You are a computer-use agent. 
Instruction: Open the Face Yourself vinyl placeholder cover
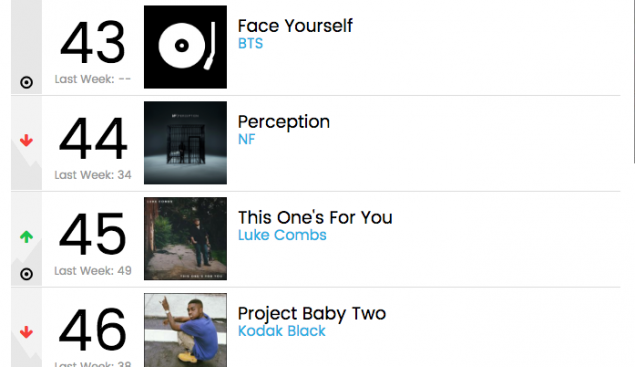[185, 47]
